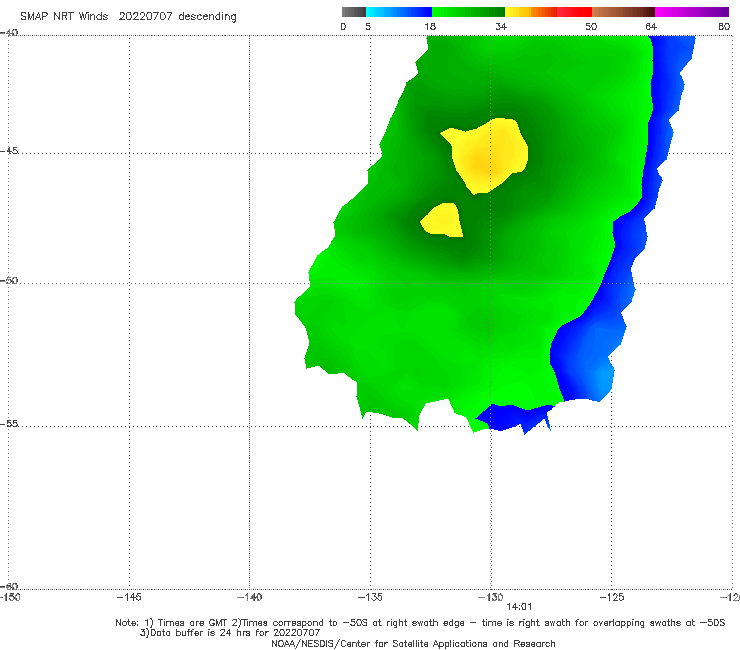The width and height of the screenshot is (740, 650).
Task: Click the color bar label '34'
Action: click(x=501, y=26)
